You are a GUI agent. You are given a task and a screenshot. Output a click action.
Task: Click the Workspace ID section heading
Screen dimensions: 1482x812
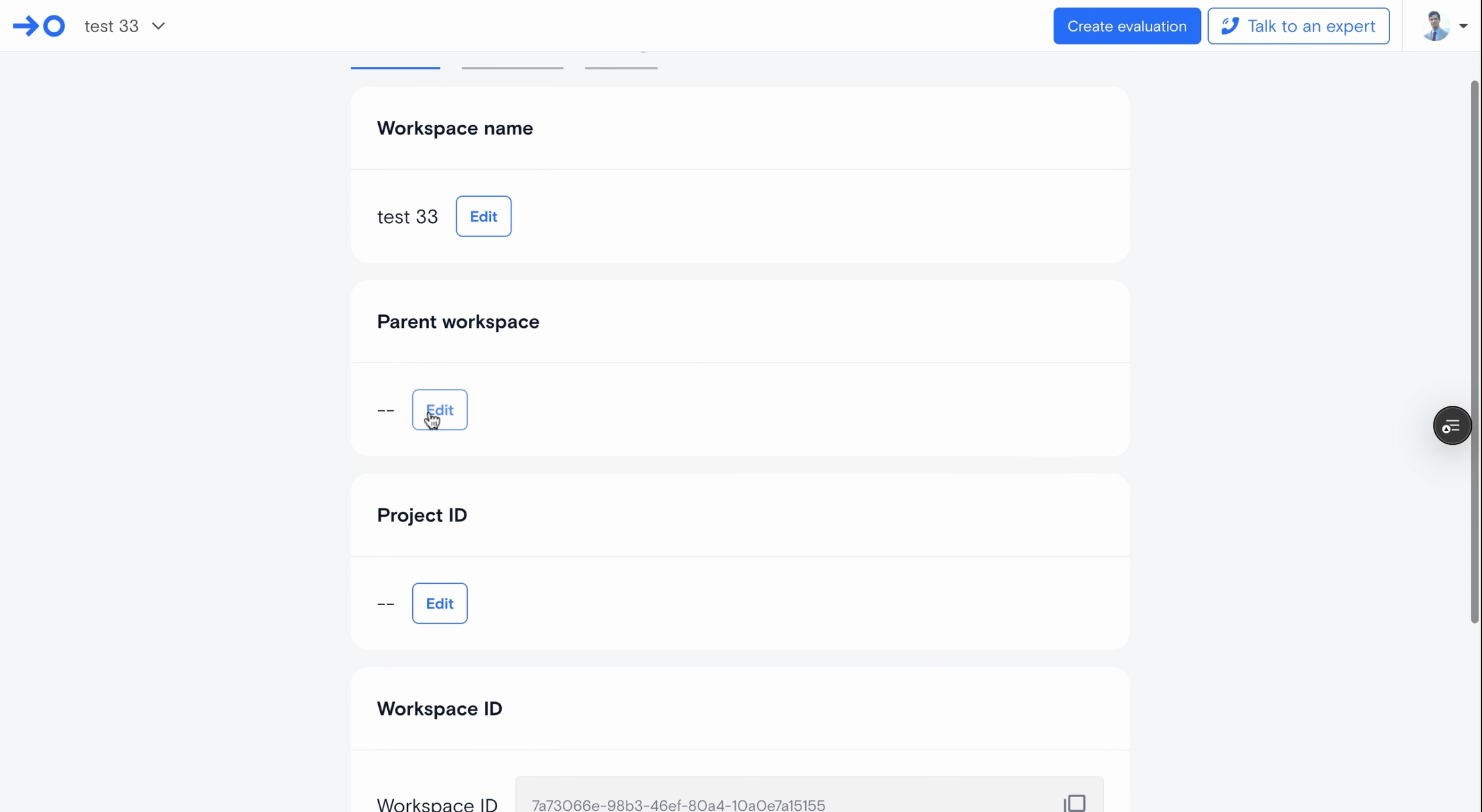(x=439, y=708)
